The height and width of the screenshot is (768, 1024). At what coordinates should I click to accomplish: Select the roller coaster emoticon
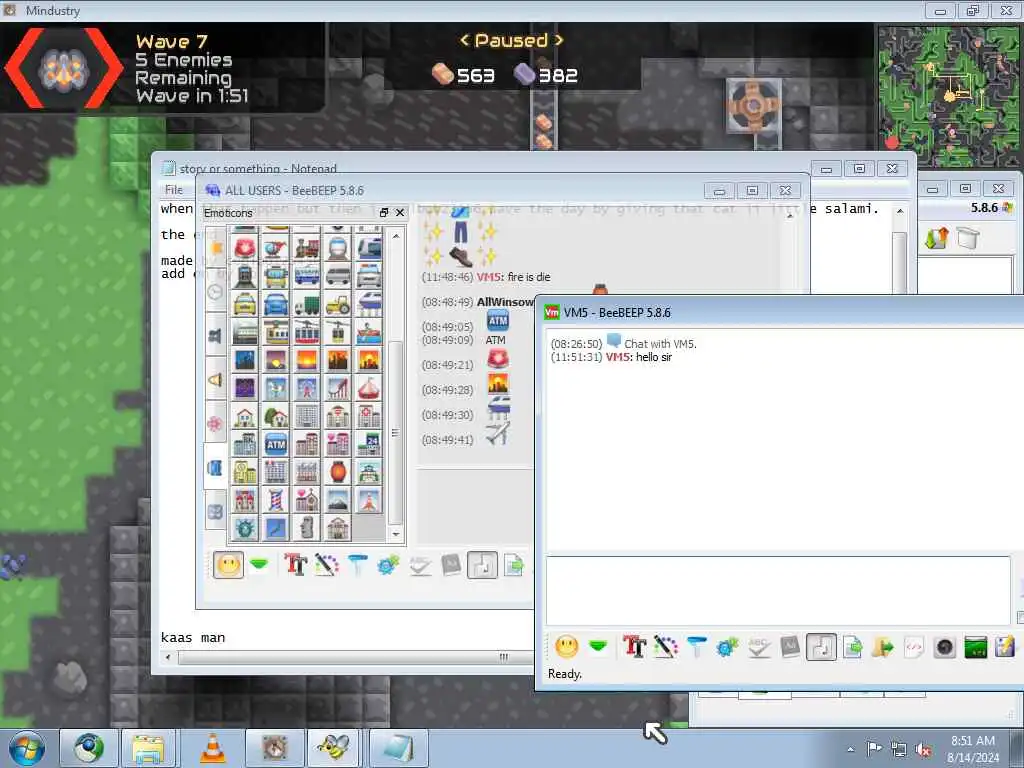pos(338,389)
